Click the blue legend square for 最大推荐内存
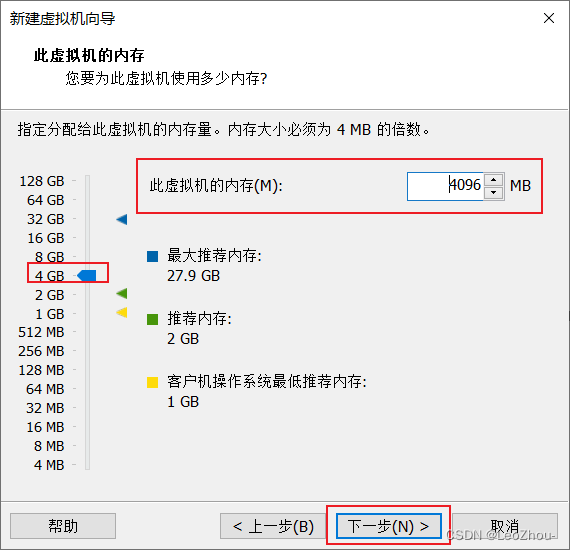The height and width of the screenshot is (550, 570). pos(152,256)
